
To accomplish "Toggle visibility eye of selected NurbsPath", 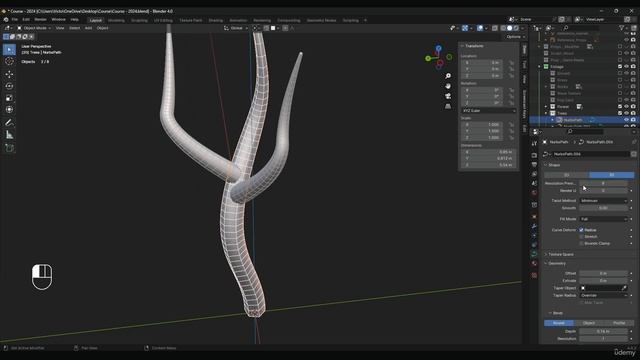I will (627, 120).
